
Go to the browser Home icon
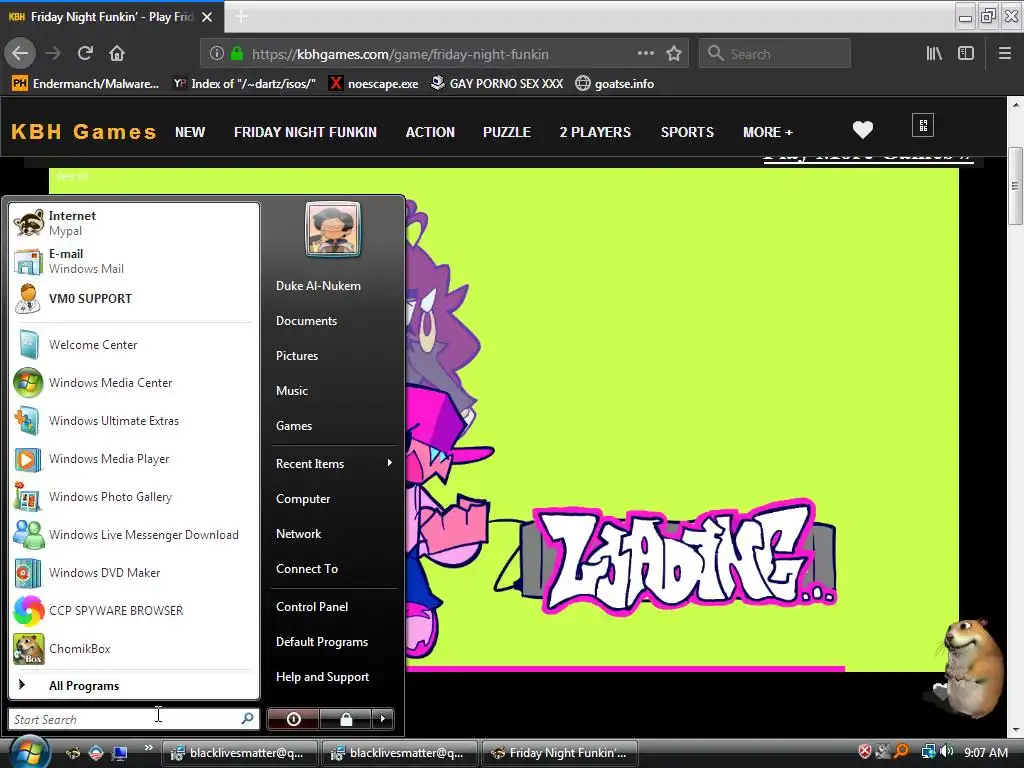[x=117, y=54]
